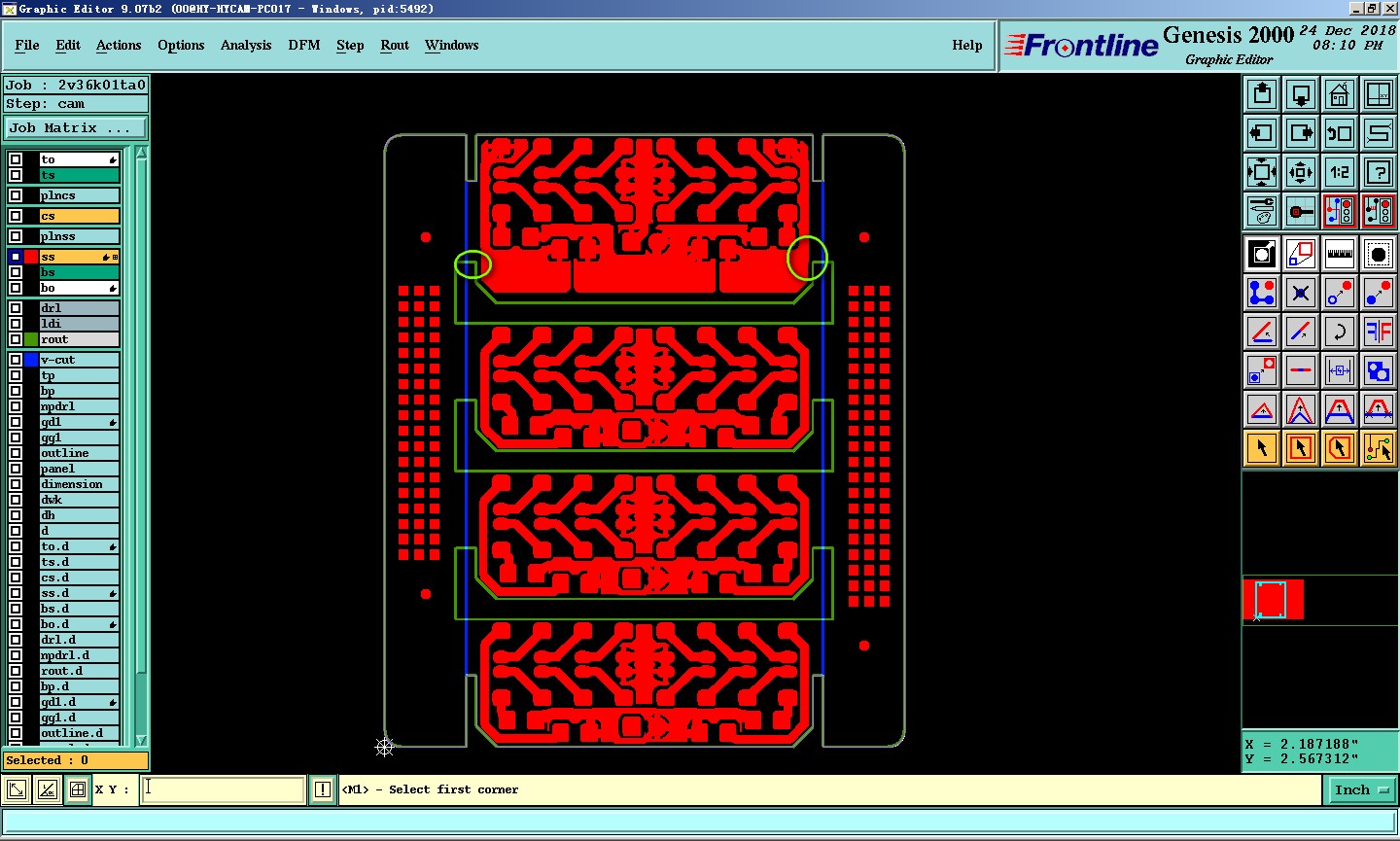Click the snap grid key icon
Image resolution: width=1400 pixels, height=841 pixels.
[x=1301, y=211]
